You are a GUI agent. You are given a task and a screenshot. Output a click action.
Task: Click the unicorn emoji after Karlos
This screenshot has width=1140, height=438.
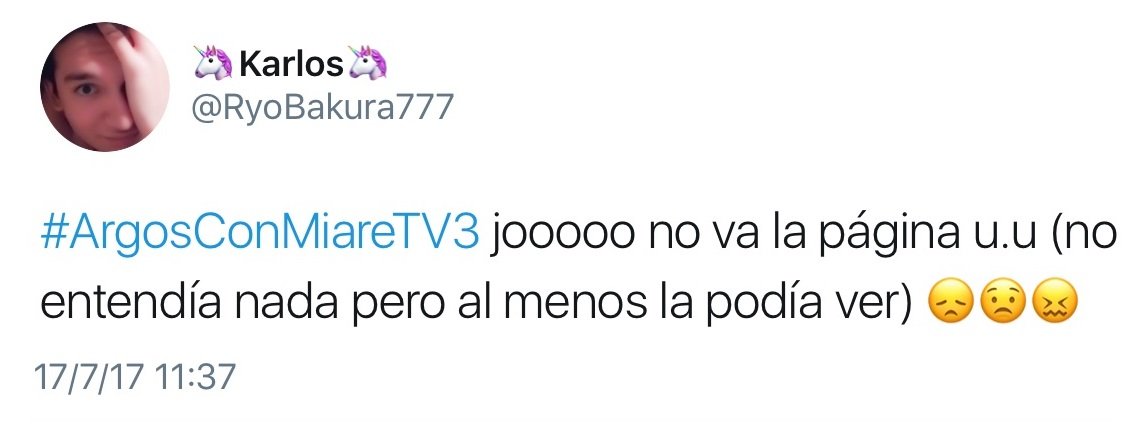click(x=368, y=63)
